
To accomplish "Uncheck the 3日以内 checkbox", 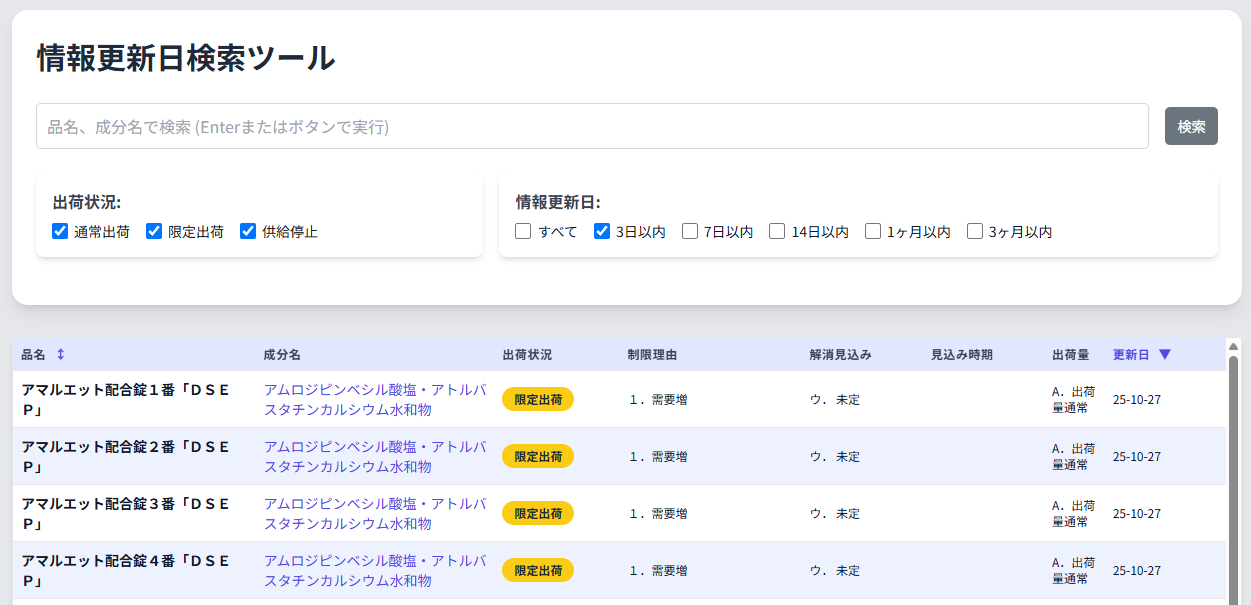I will (x=601, y=231).
